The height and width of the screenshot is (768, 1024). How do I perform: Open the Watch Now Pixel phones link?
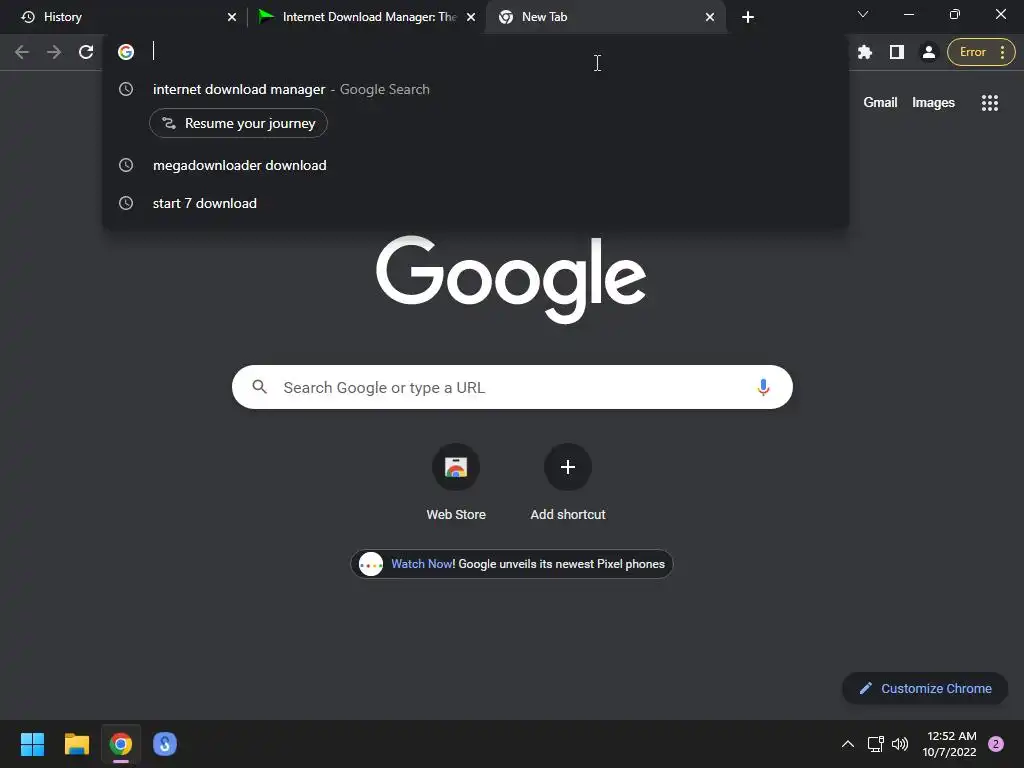click(x=512, y=564)
